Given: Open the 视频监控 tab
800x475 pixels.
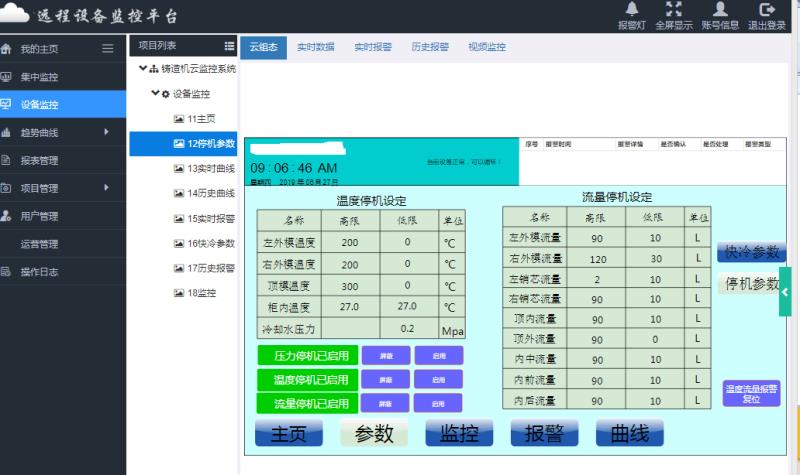Looking at the screenshot, I should (487, 47).
